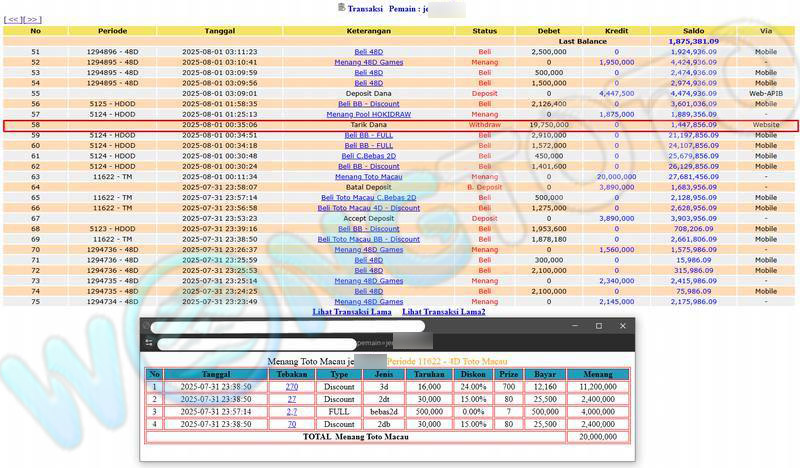Click B. Deposit status in row 64
Image resolution: width=800 pixels, height=468 pixels.
click(485, 187)
